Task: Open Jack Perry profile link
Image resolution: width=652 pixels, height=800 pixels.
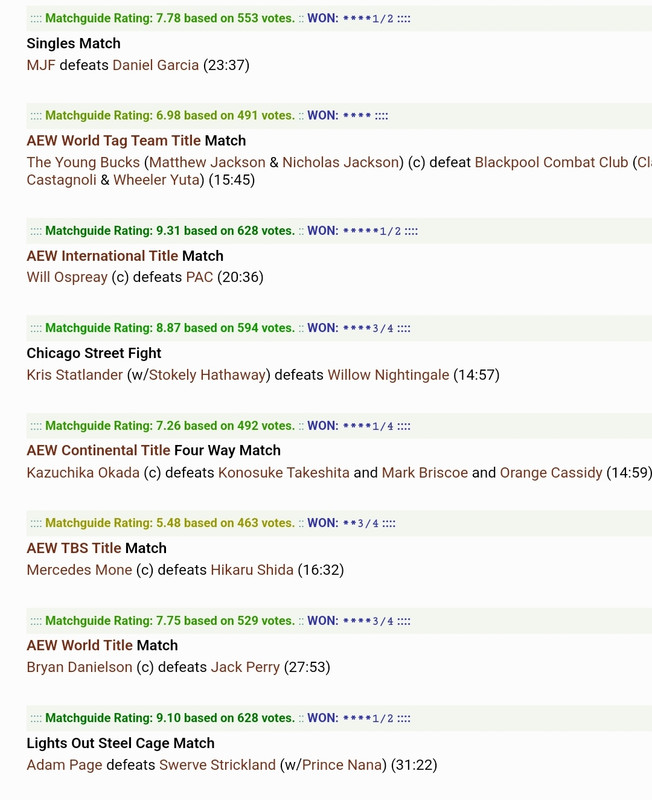Action: 245,667
